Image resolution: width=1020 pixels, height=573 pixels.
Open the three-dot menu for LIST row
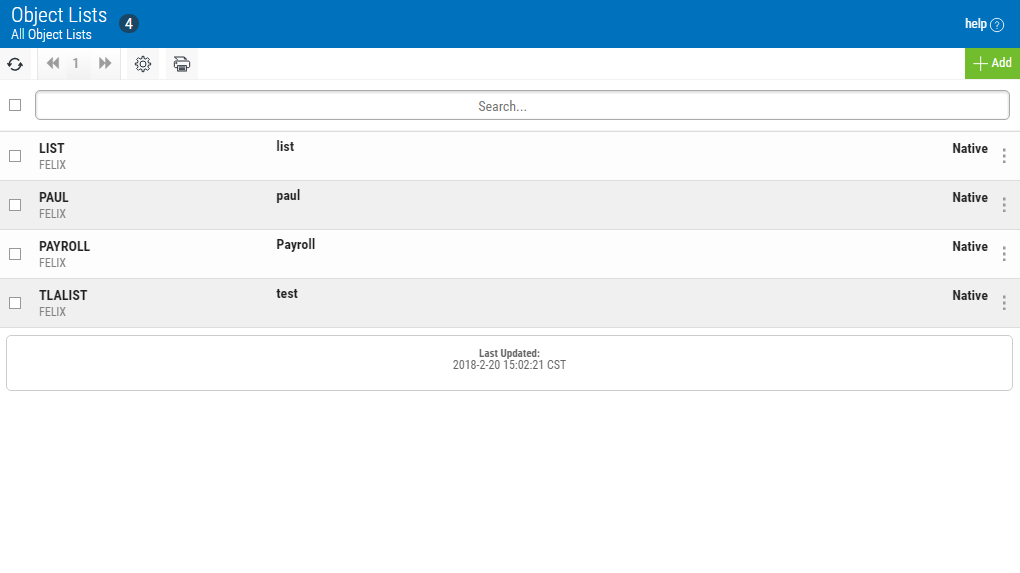1004,156
